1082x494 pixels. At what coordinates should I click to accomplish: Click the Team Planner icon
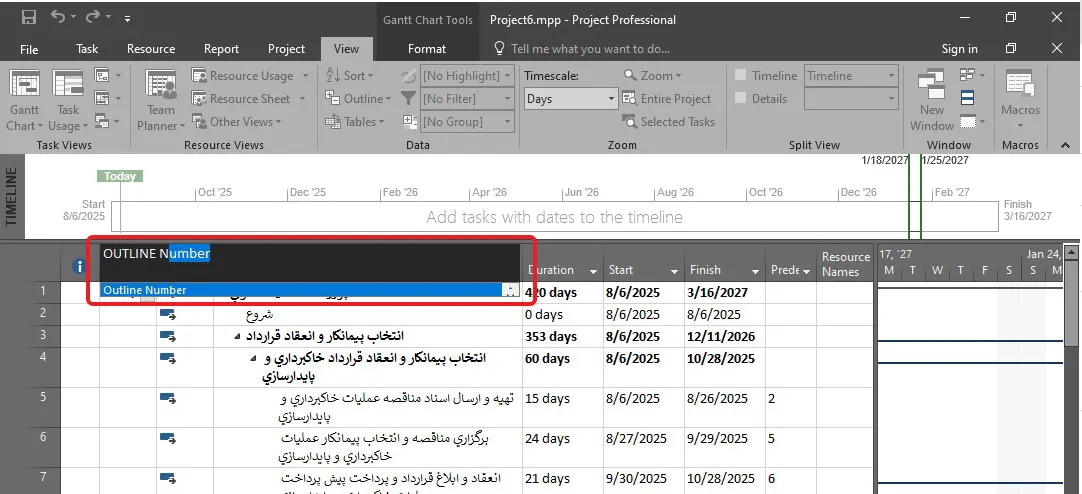click(x=161, y=84)
